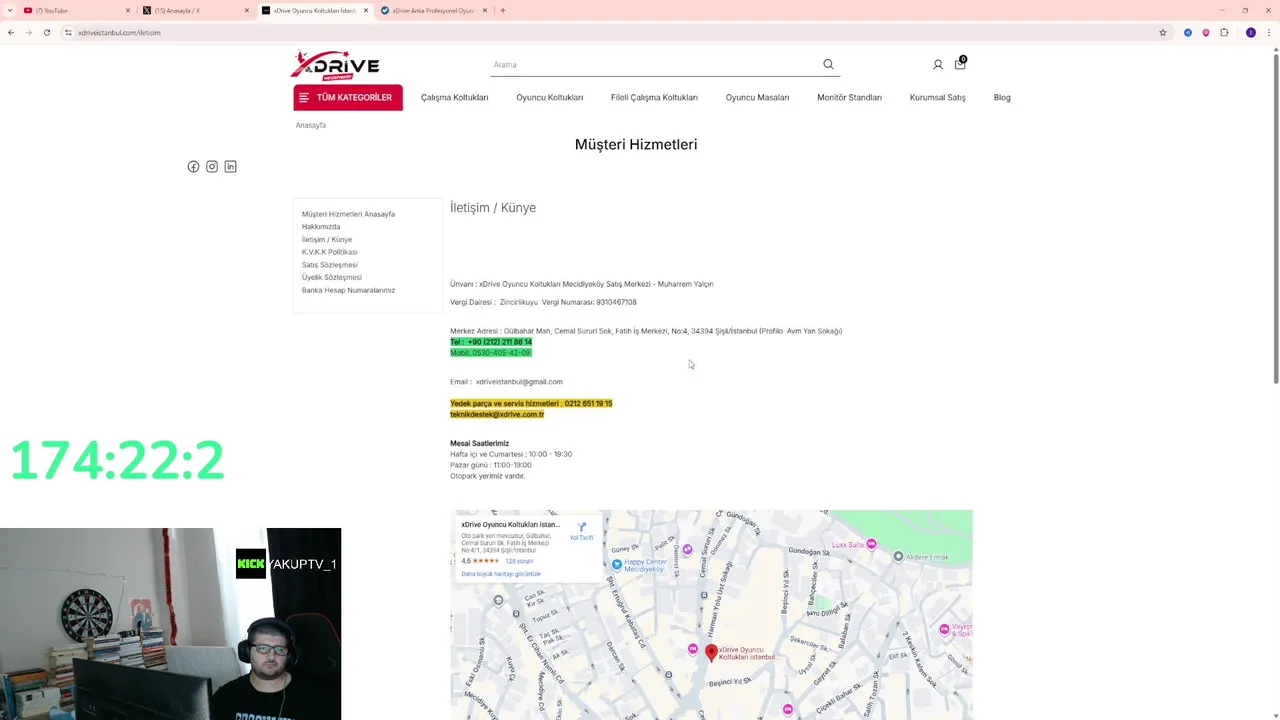Open Fileli Çalışma Koltukları menu item
Image resolution: width=1280 pixels, height=720 pixels.
pyautogui.click(x=654, y=97)
